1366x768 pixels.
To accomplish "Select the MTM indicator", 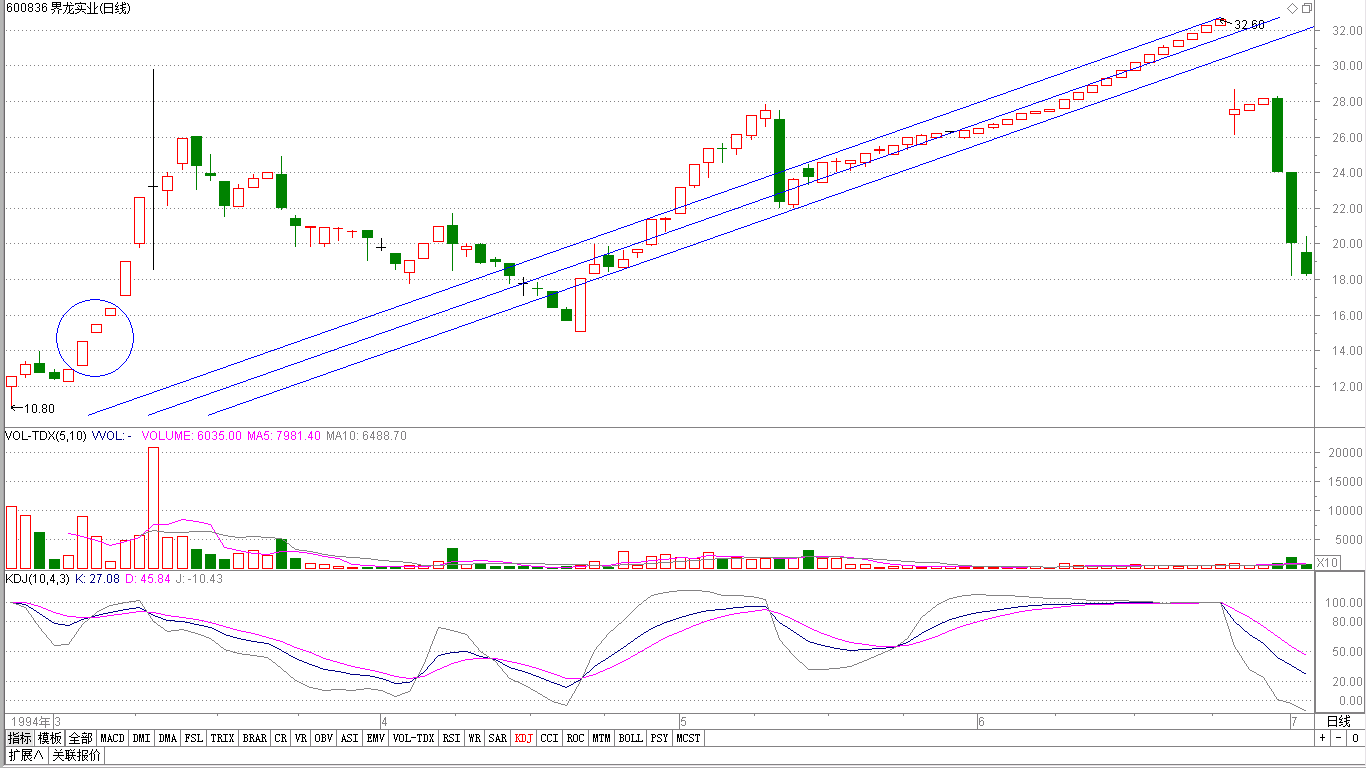I will tap(601, 738).
